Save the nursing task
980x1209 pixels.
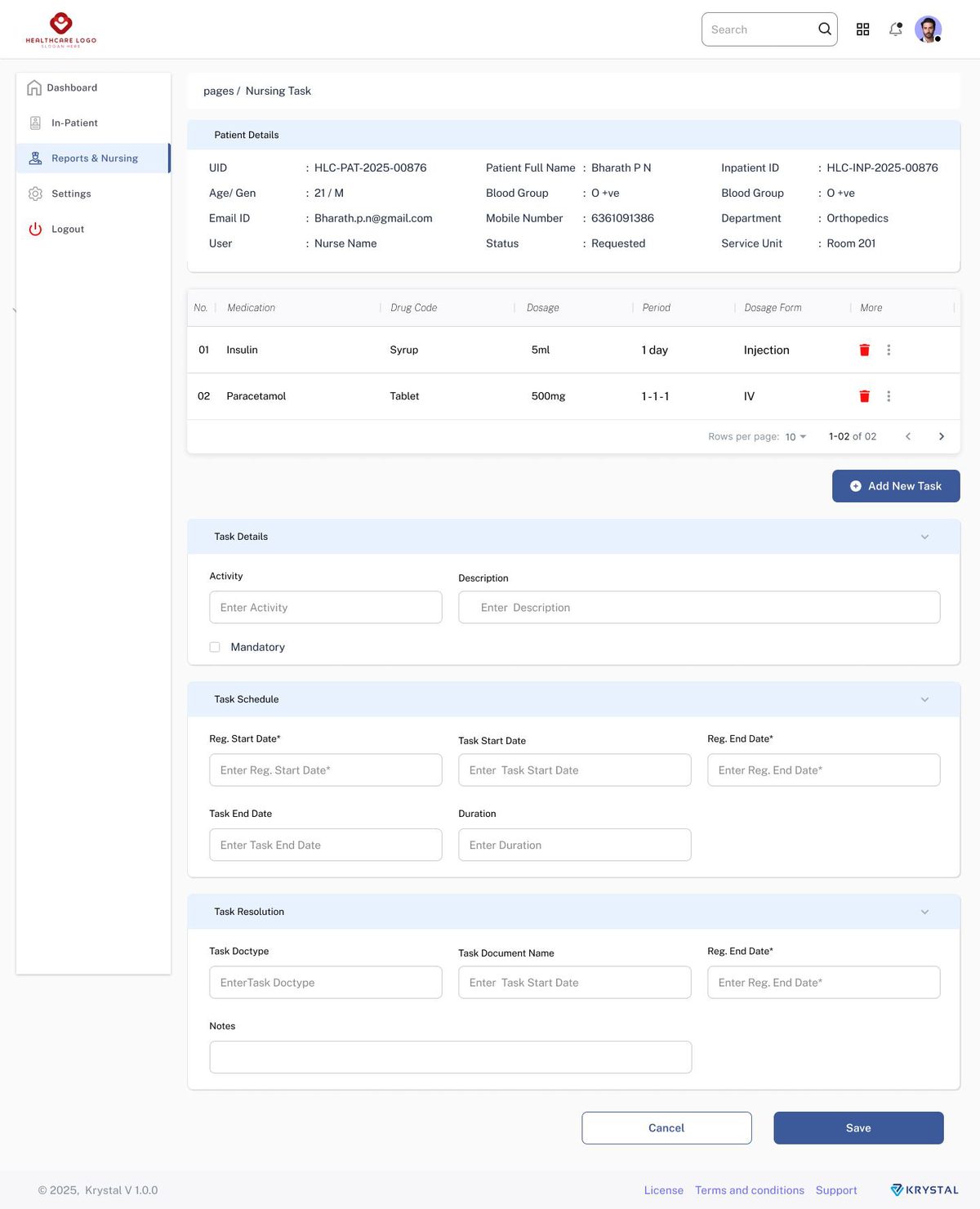(858, 1128)
